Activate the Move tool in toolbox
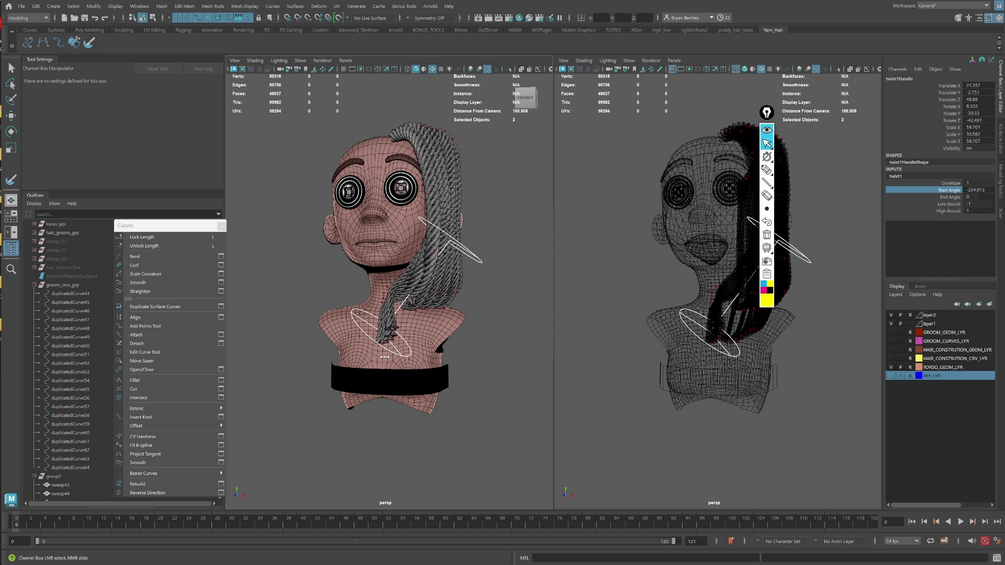1005x565 pixels. 11,115
